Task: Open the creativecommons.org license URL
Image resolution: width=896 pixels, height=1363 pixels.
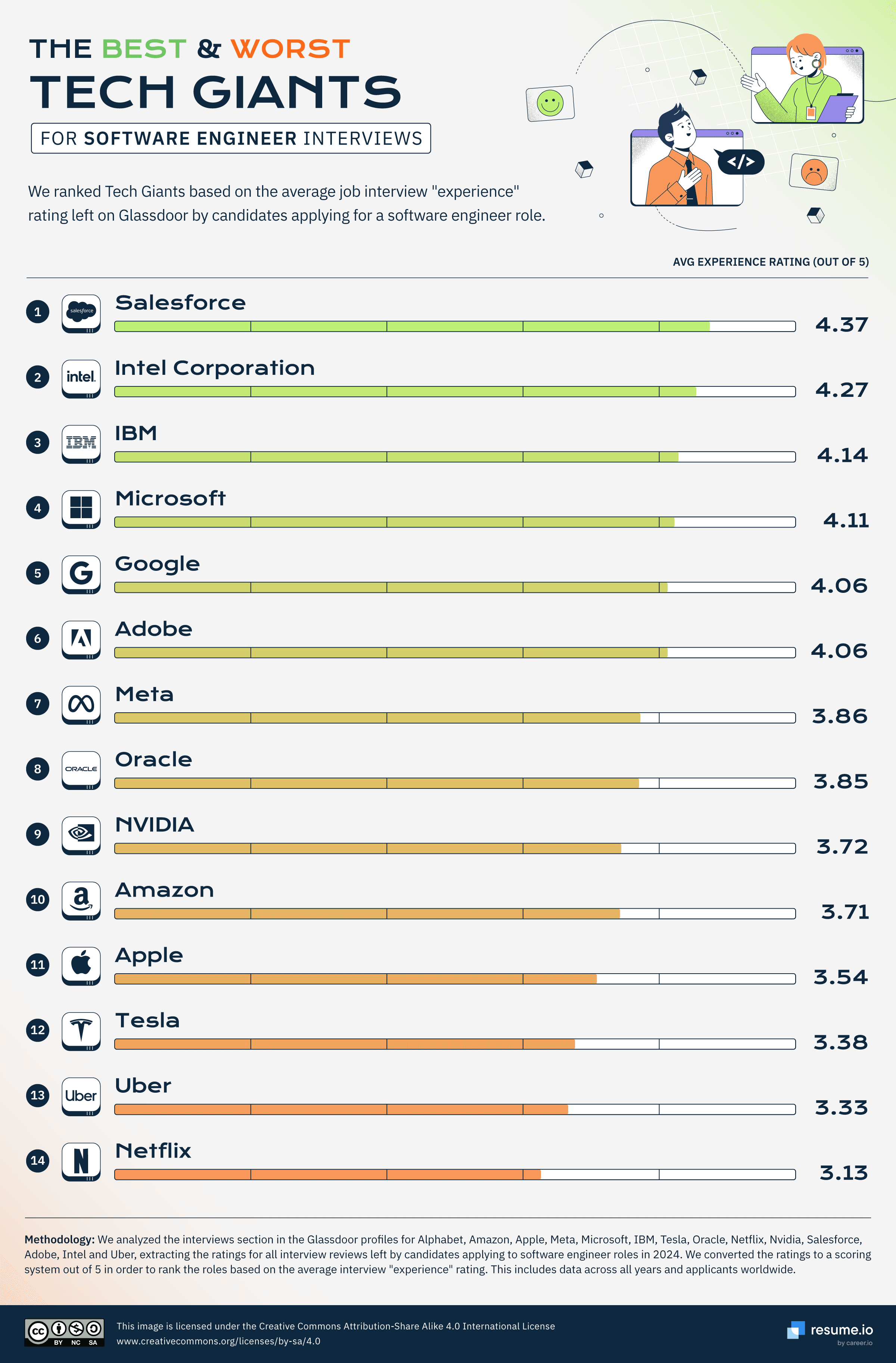Action: tap(219, 1341)
